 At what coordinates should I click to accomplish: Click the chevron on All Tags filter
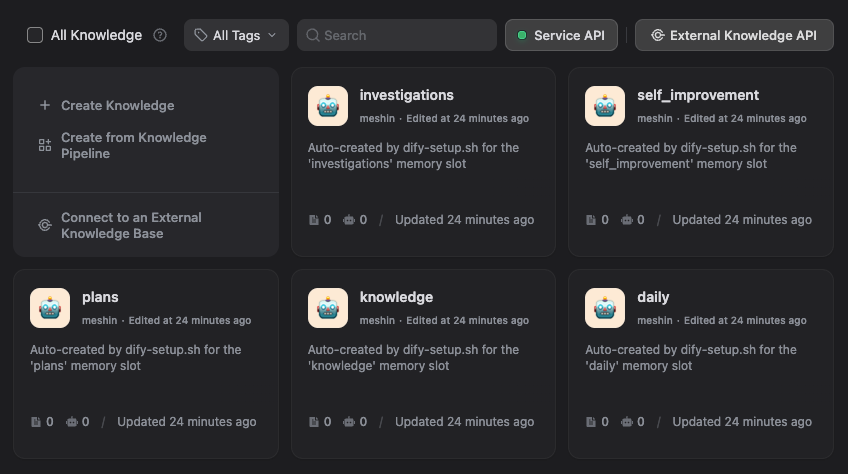(x=272, y=35)
